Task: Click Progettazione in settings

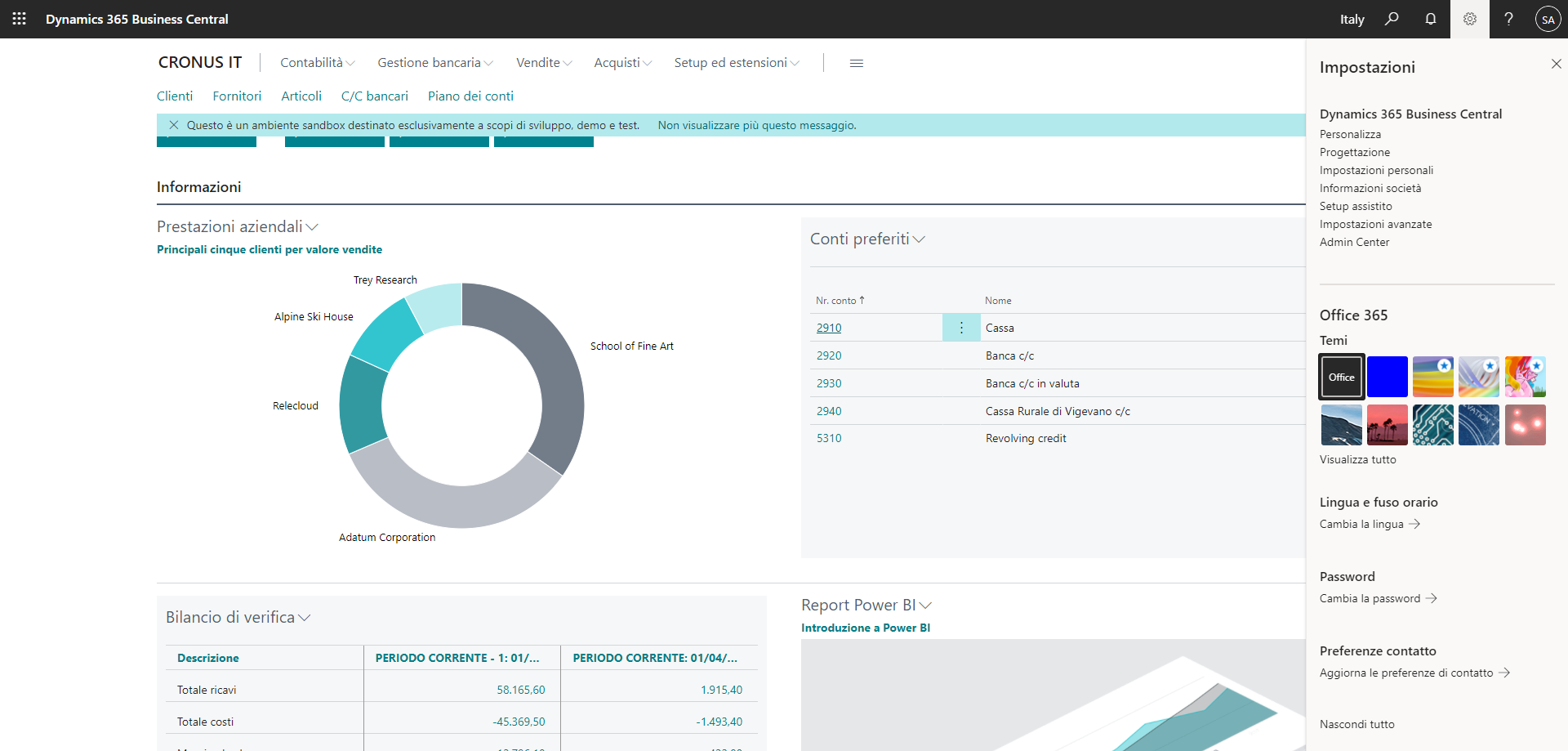Action: pyautogui.click(x=1355, y=152)
